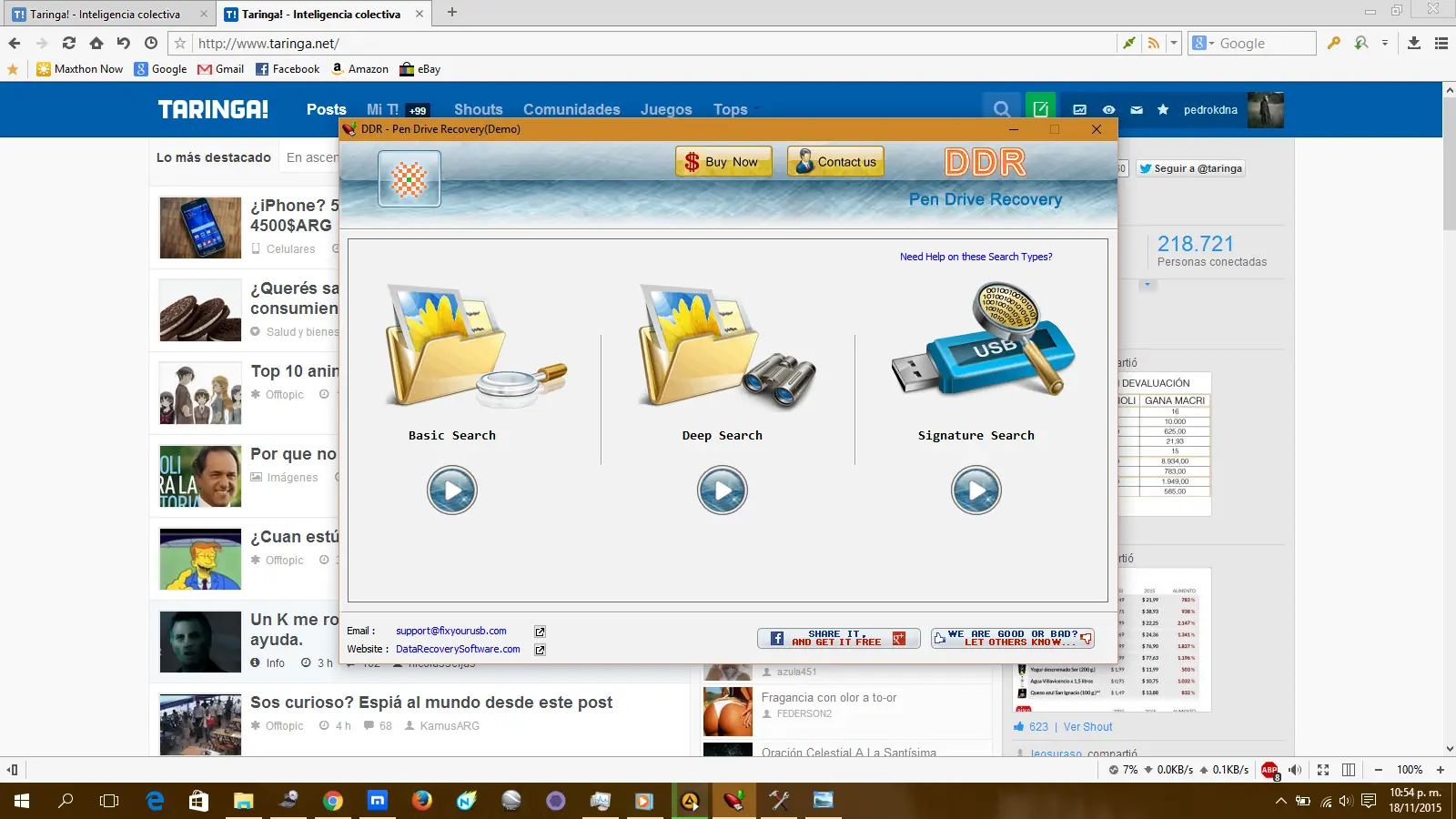Expand the dropdown beside the RSS icon

point(1174,43)
